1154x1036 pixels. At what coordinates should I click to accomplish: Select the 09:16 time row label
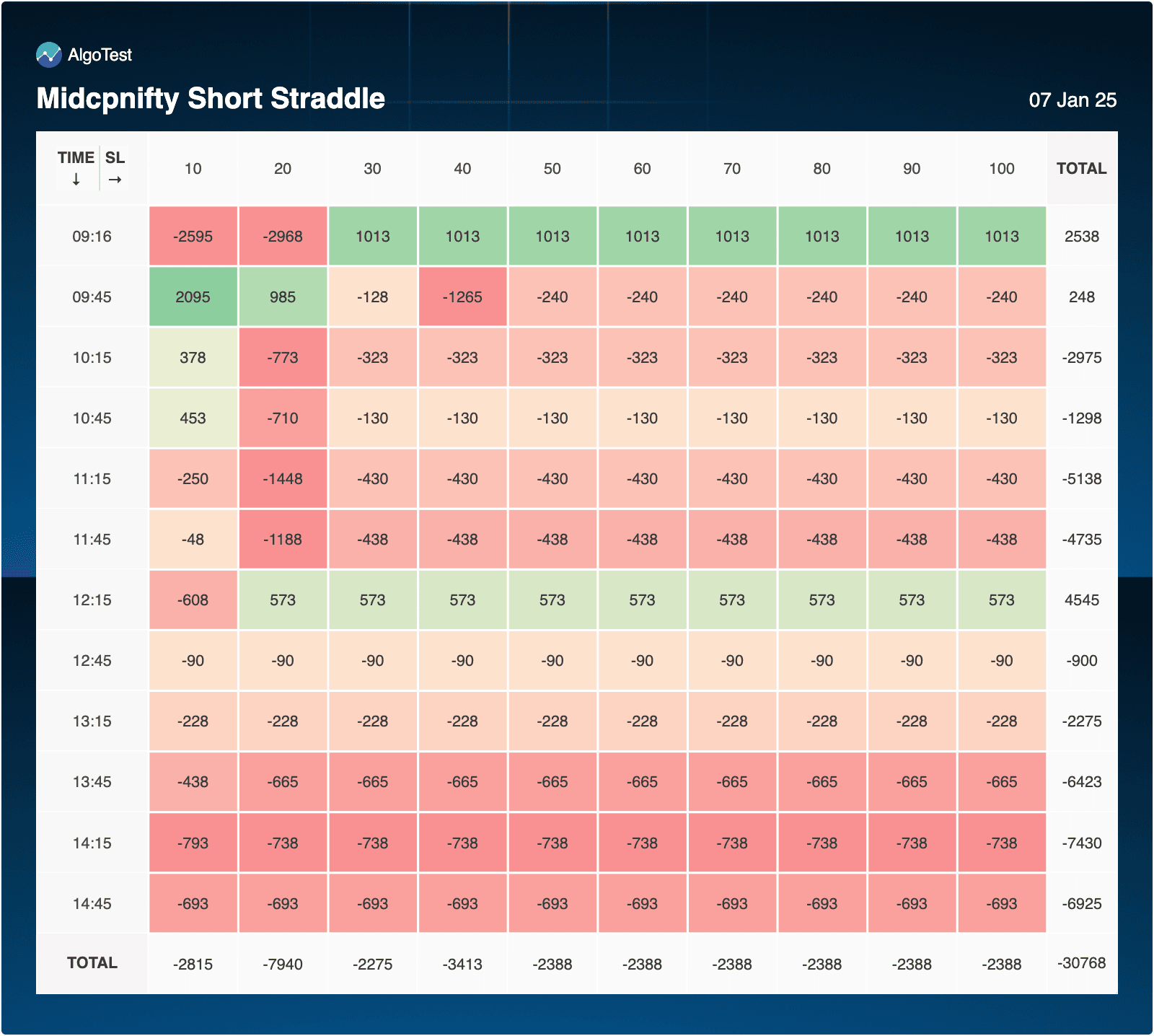click(92, 237)
